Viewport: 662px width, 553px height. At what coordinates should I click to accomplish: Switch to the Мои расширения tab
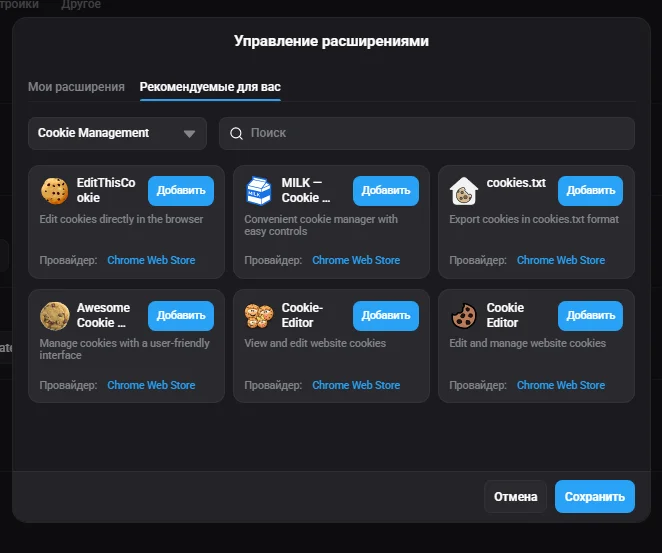point(76,87)
